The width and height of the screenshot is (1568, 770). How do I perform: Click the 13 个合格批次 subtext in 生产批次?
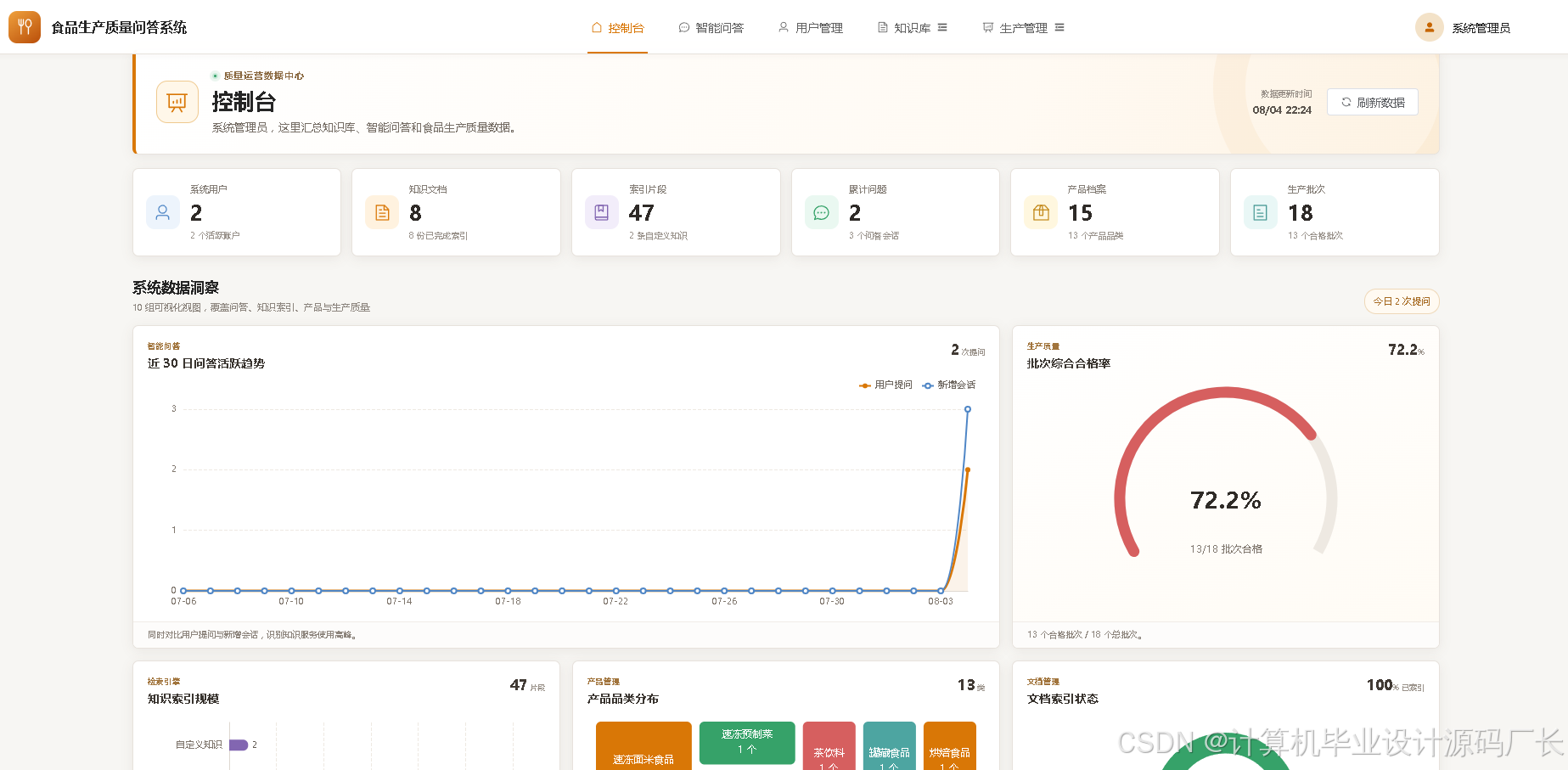pyautogui.click(x=1315, y=236)
